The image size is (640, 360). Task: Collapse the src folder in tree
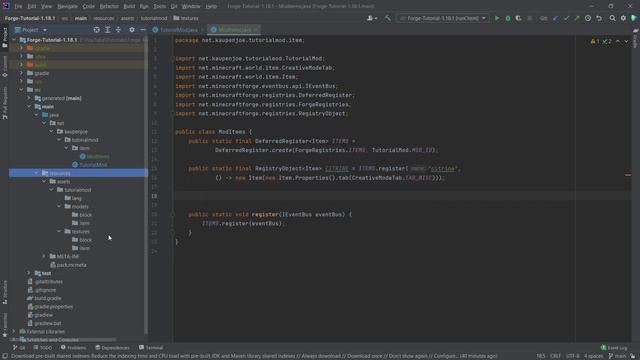pos(22,90)
